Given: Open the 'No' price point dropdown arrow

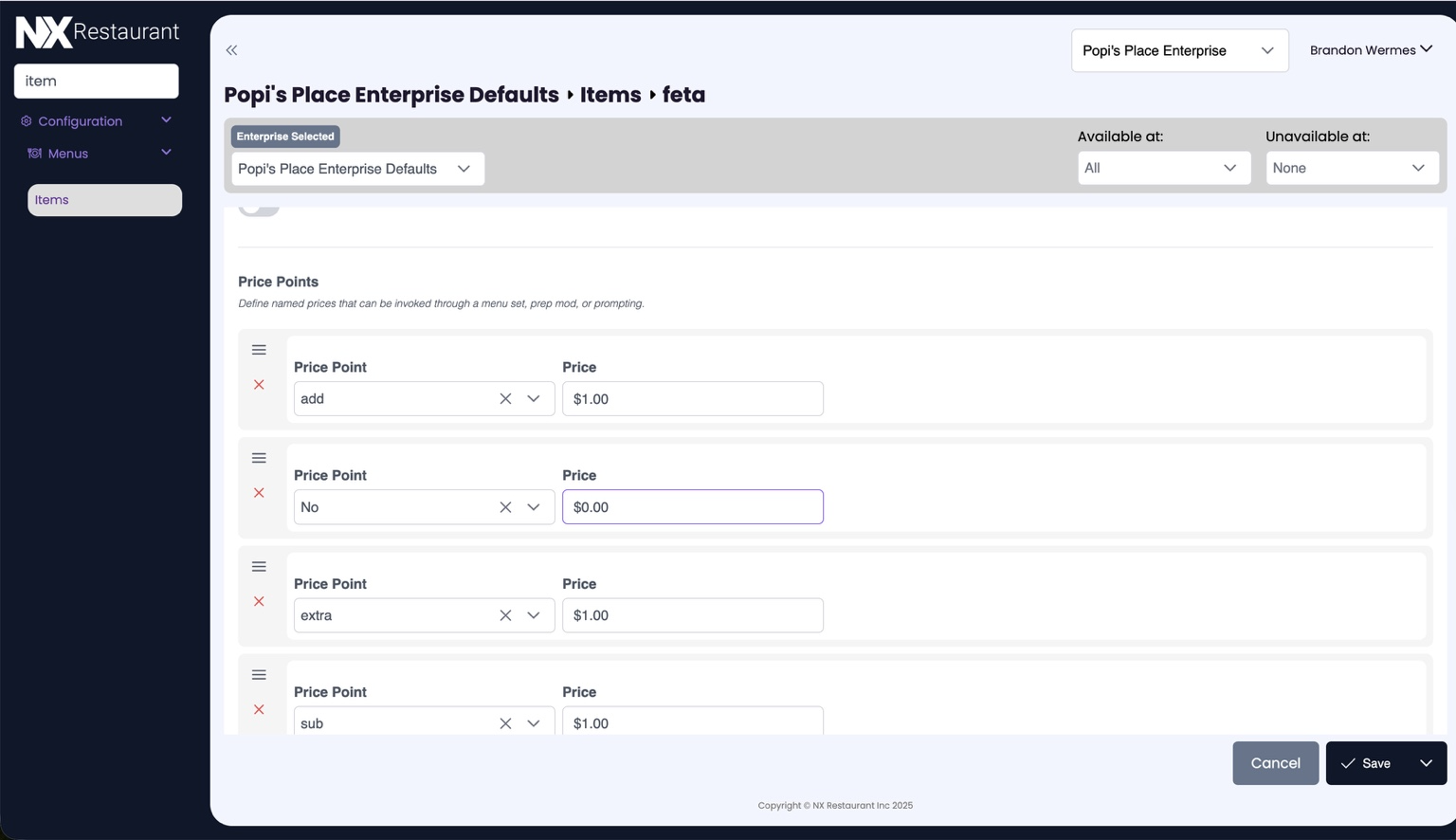Looking at the screenshot, I should point(534,507).
